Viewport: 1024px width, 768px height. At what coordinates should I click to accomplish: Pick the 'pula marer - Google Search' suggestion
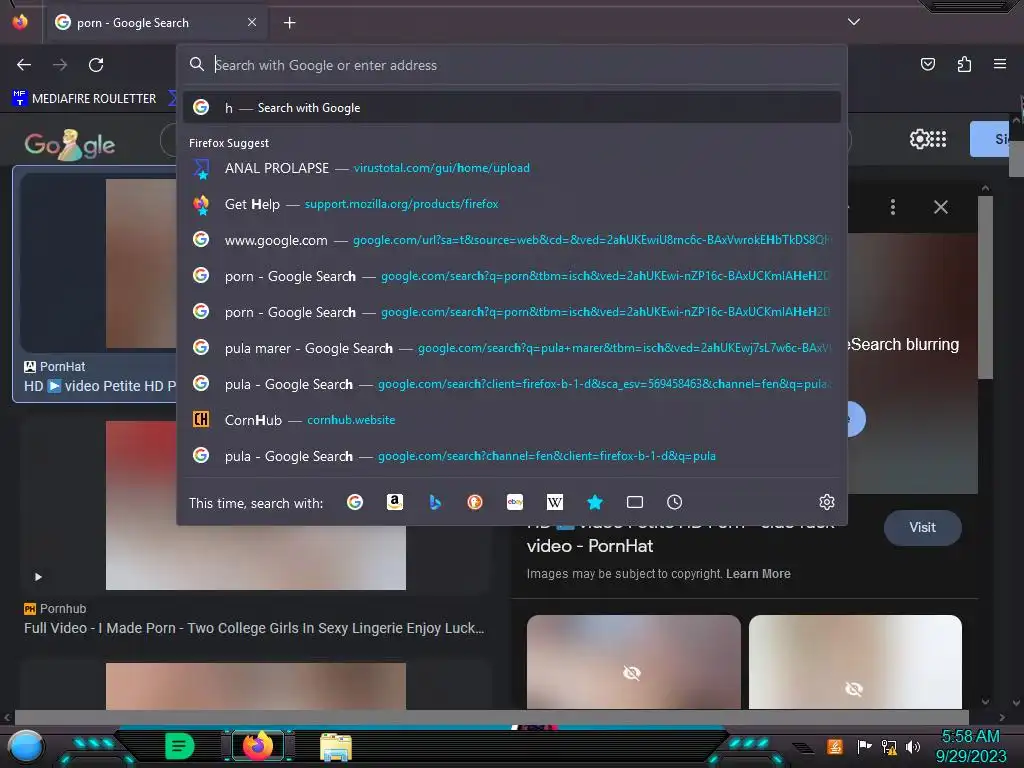(512, 348)
